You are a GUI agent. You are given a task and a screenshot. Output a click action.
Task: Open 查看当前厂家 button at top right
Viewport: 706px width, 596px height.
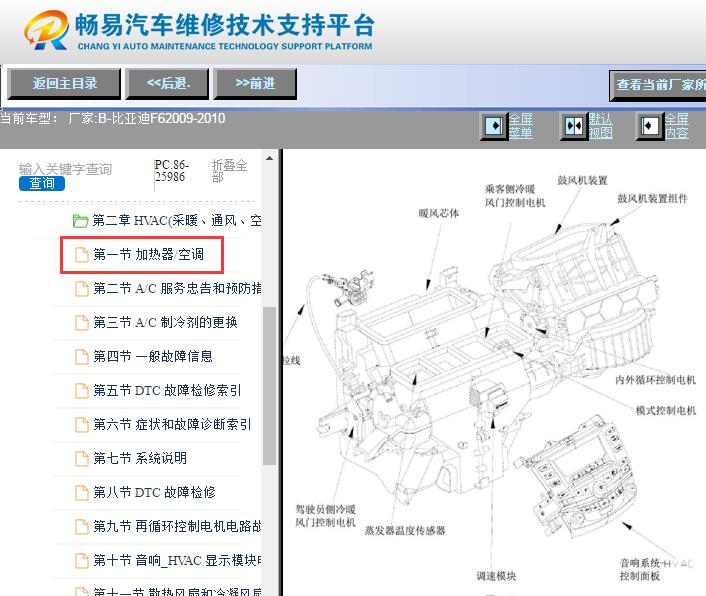[658, 85]
